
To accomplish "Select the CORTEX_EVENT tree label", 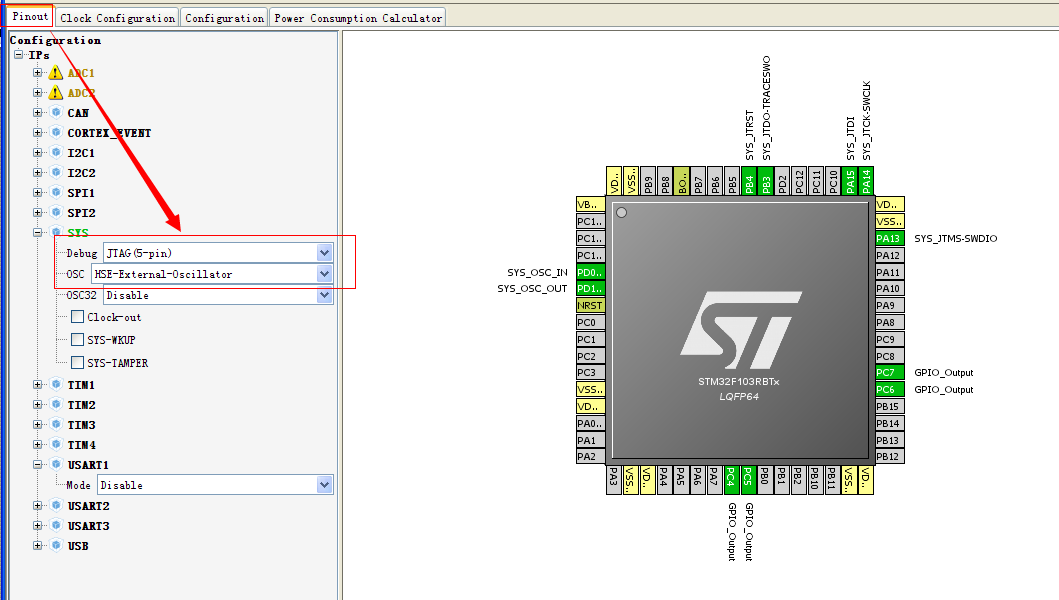I will point(109,133).
